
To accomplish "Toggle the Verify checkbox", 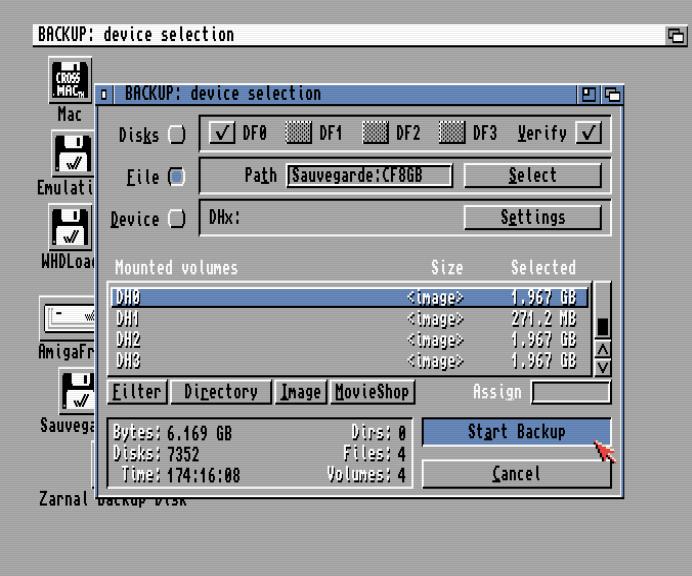I will [x=598, y=135].
